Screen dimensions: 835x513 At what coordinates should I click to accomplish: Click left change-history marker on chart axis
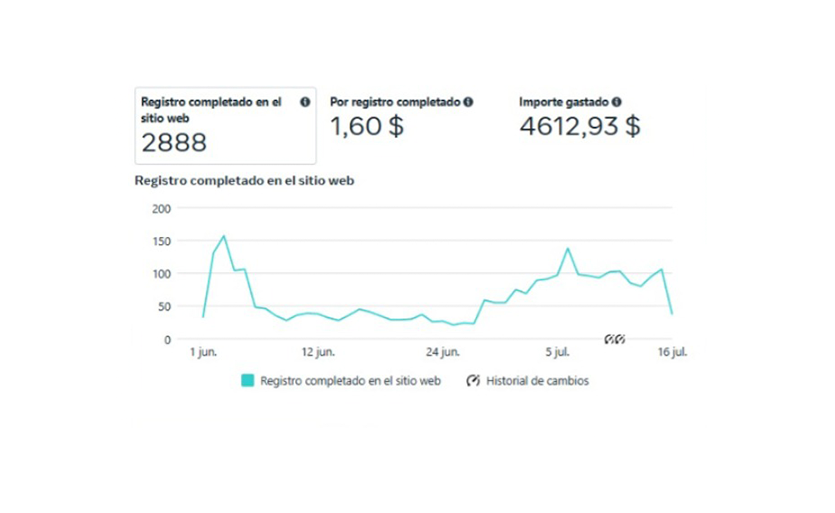tap(609, 339)
